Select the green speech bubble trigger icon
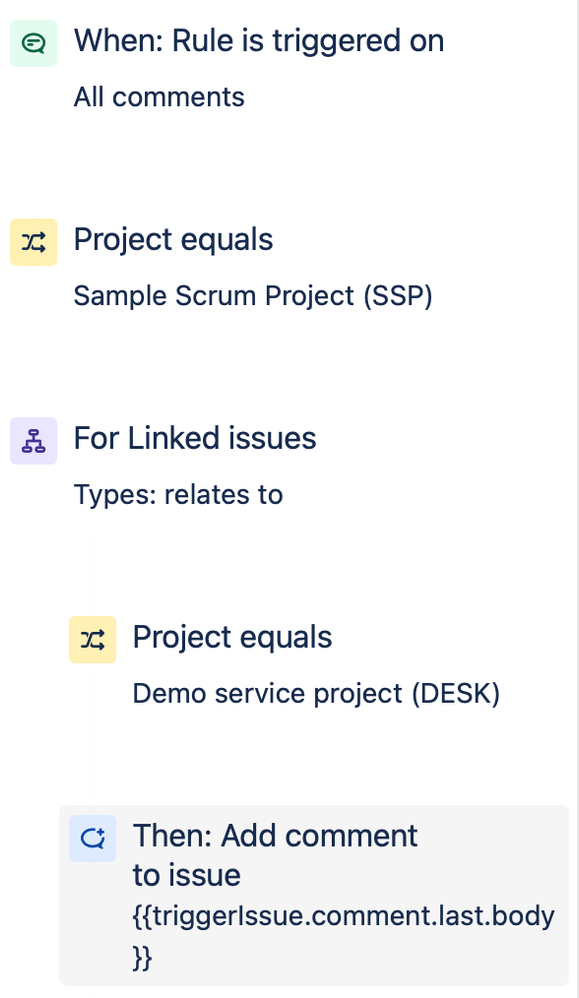Viewport: 579px width, 998px height. (x=33, y=43)
